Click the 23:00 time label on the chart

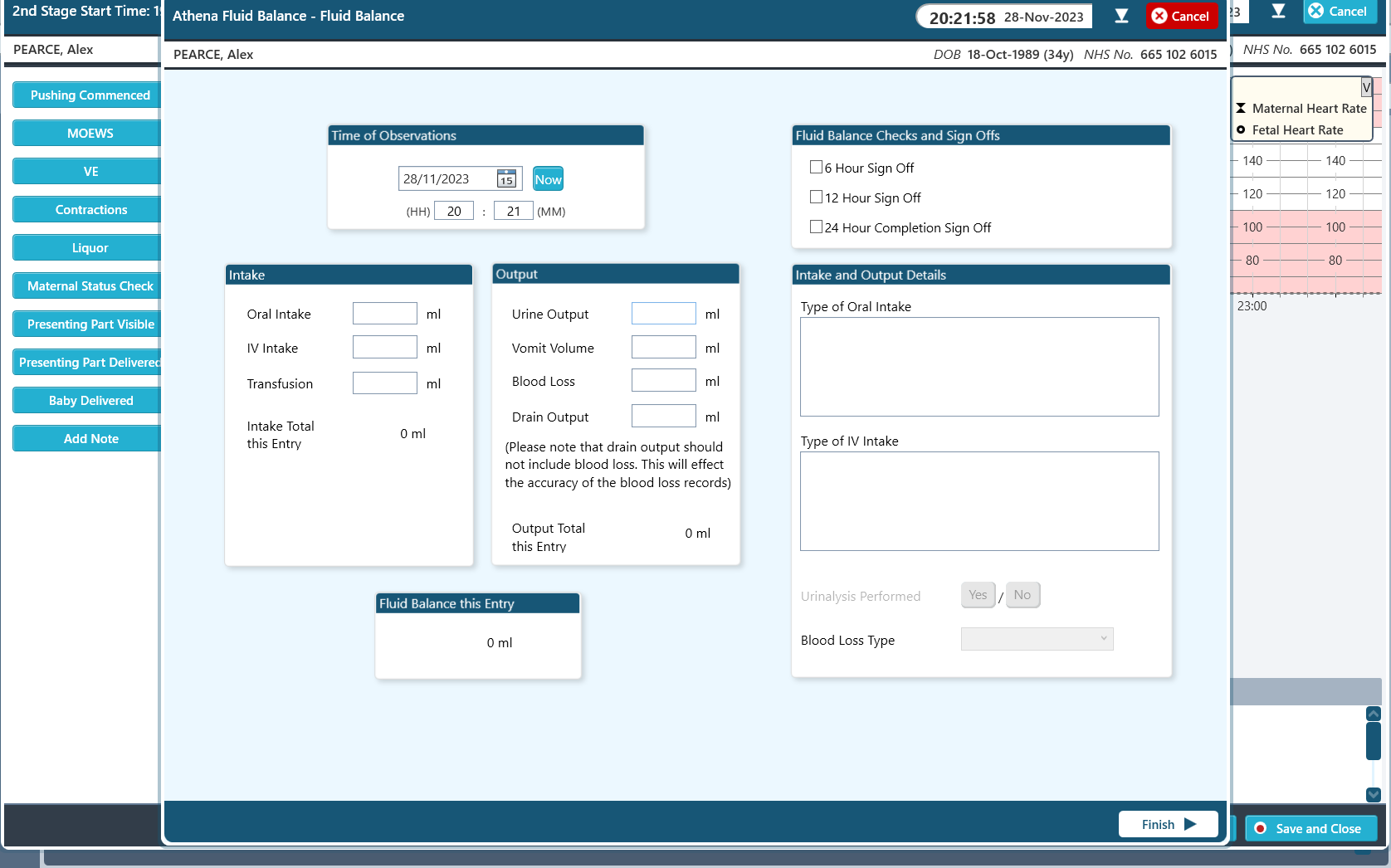(1252, 306)
